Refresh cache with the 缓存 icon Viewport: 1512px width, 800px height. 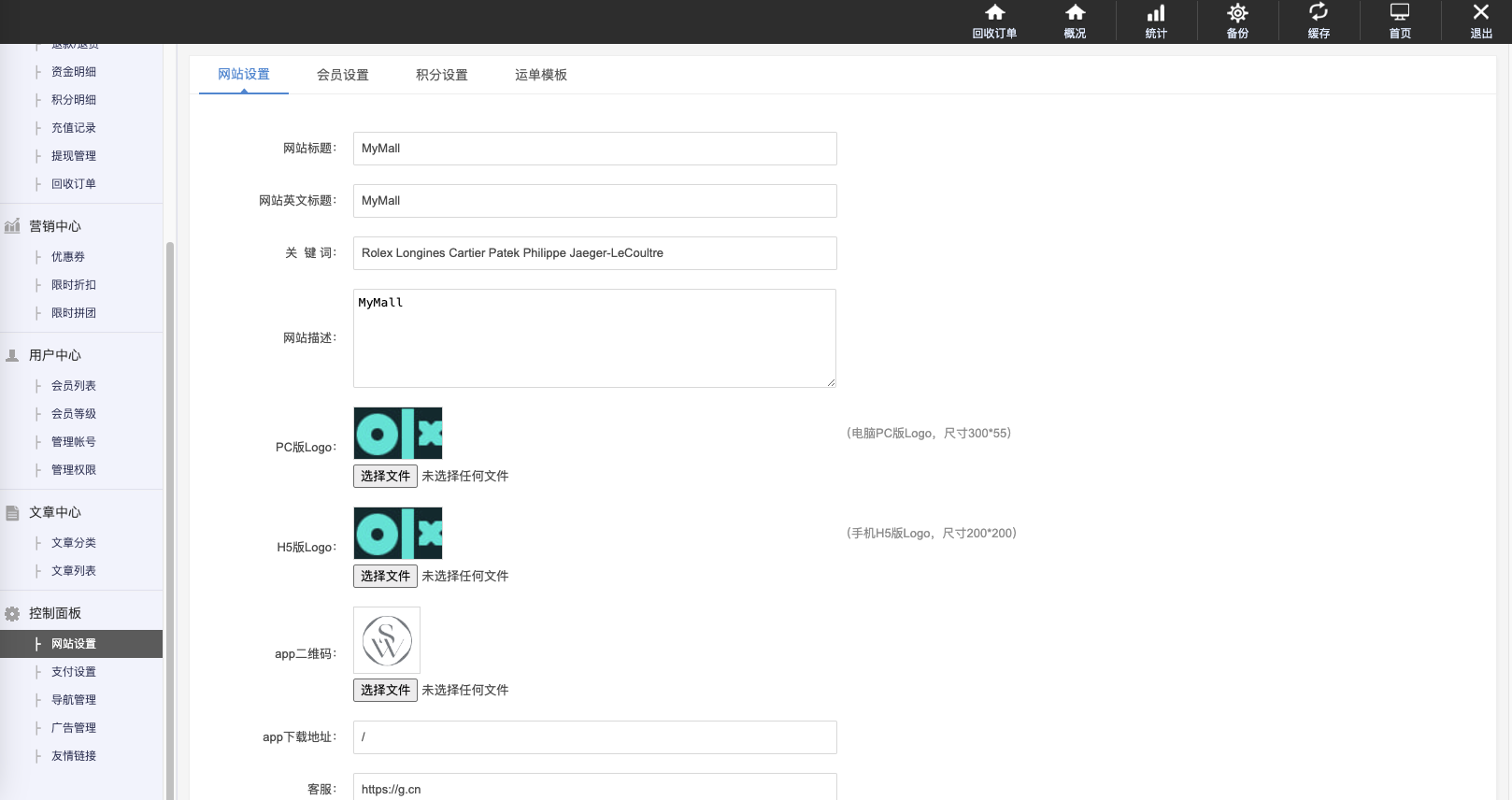1319,13
